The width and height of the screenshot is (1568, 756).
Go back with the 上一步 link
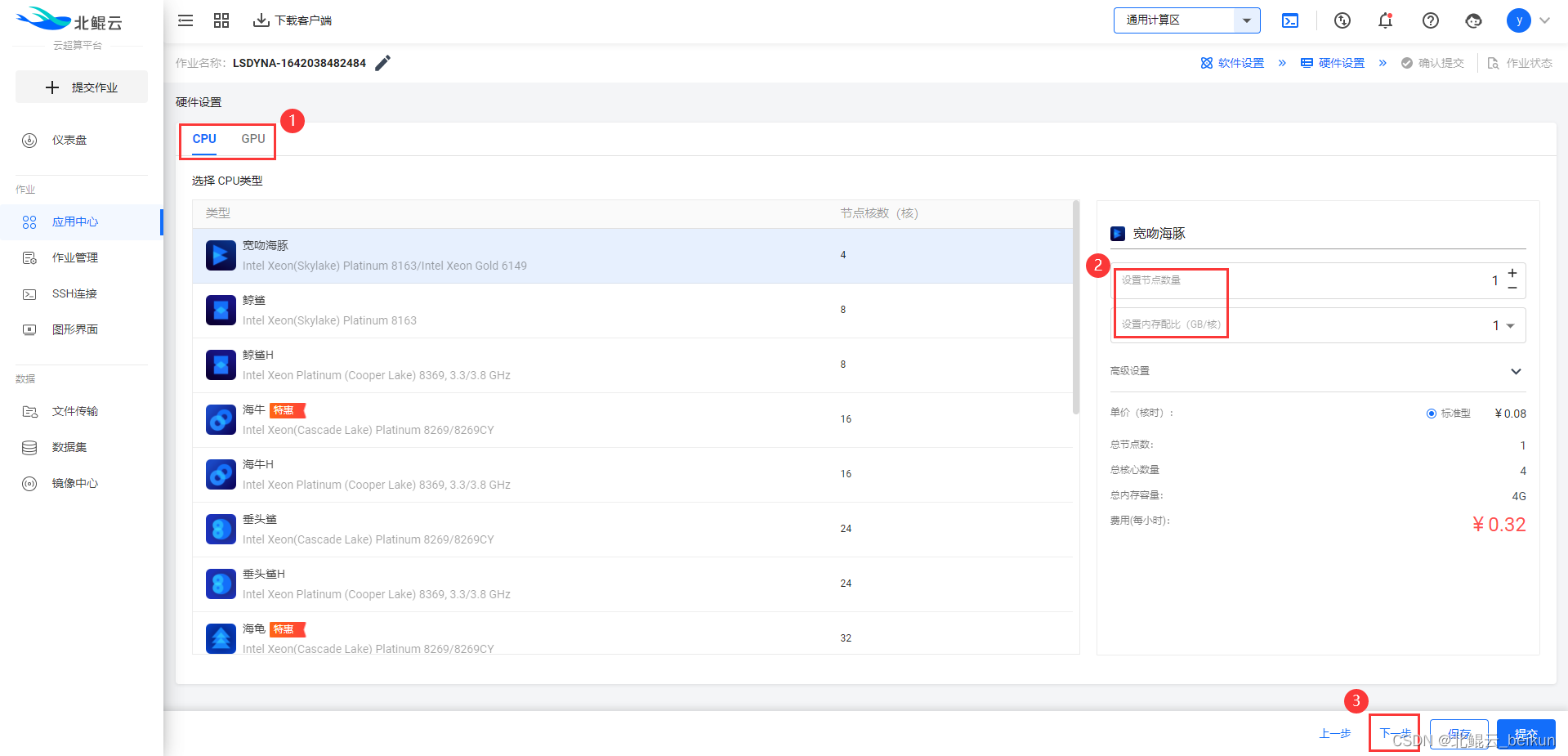coord(1335,734)
